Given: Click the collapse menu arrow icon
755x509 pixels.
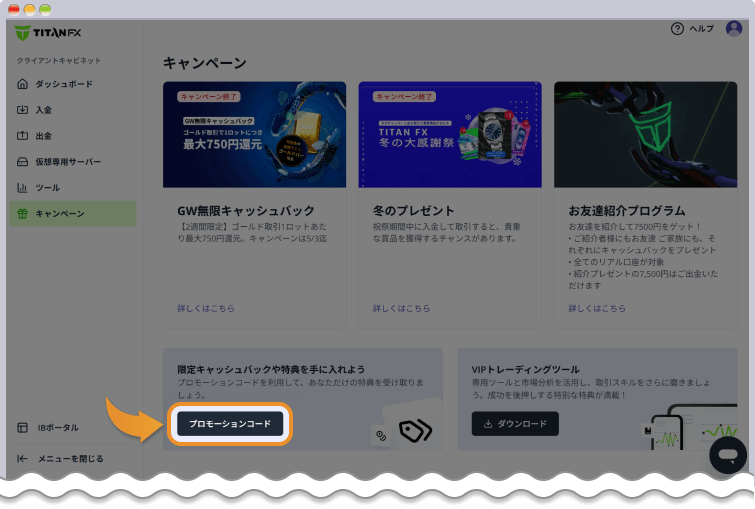Looking at the screenshot, I should 23,458.
